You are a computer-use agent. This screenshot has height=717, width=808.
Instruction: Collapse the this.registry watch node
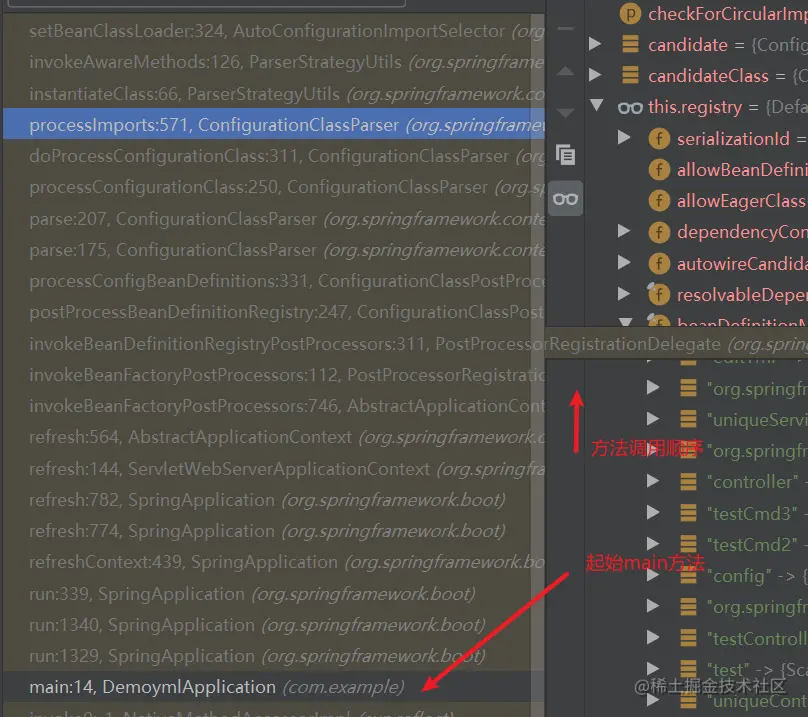(x=597, y=106)
